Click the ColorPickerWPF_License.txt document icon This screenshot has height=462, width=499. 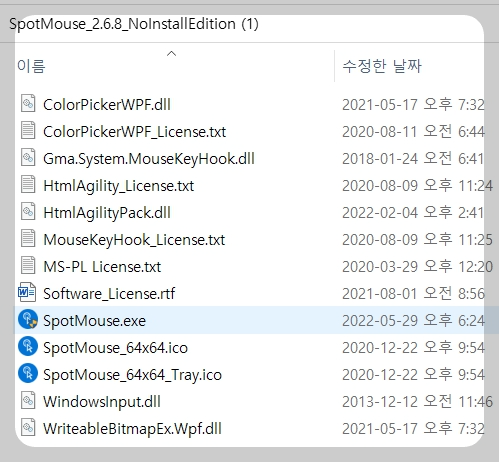[x=28, y=130]
